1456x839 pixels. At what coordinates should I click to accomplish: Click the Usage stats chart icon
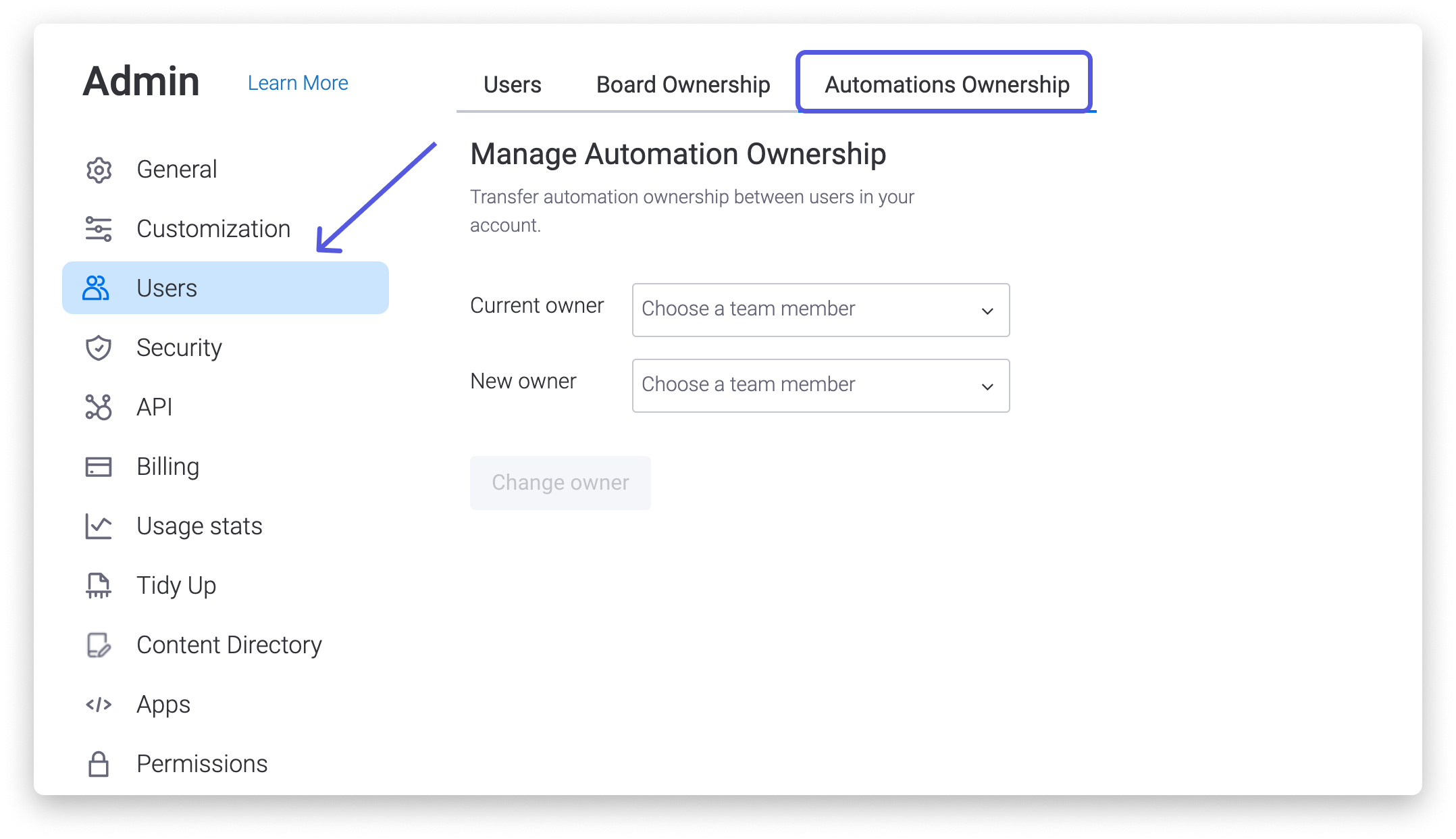(99, 526)
